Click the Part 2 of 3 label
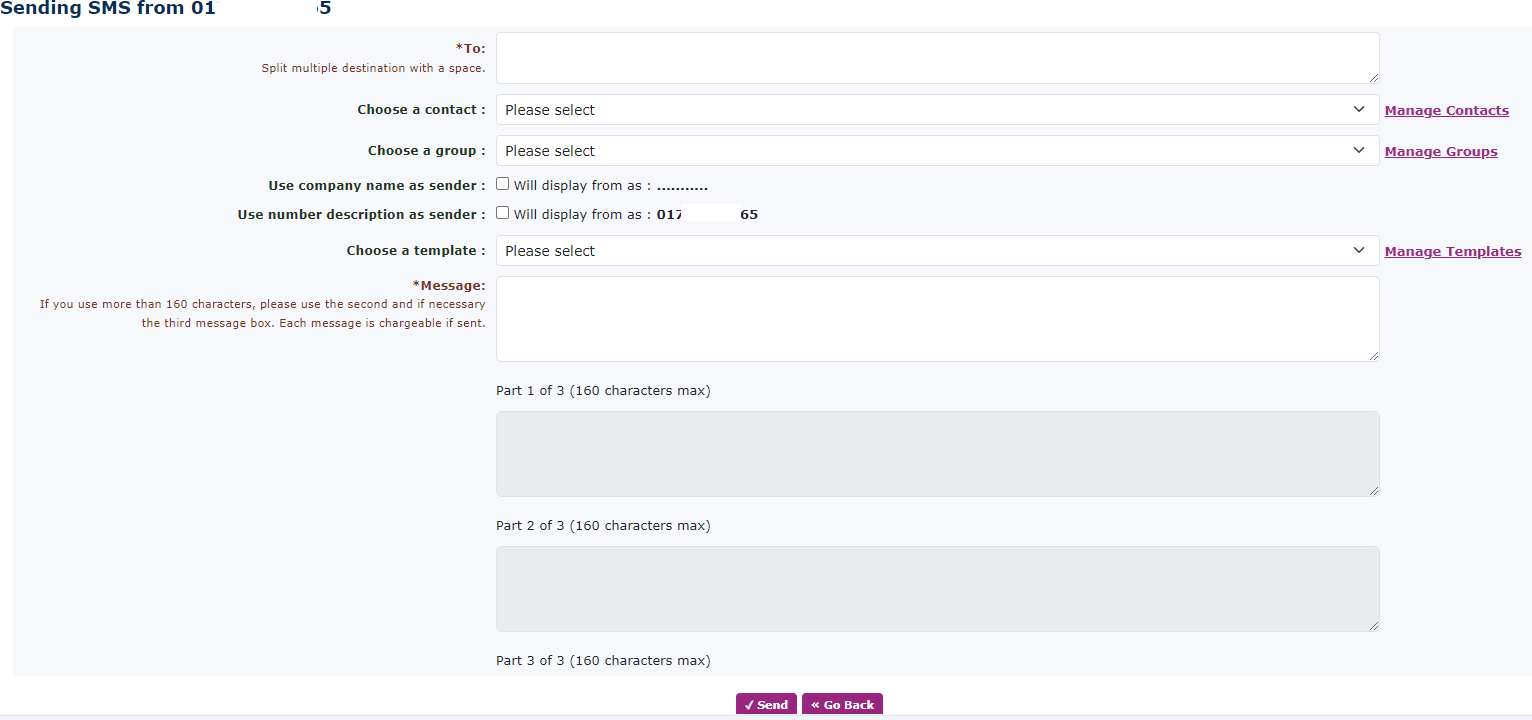This screenshot has width=1532, height=720. click(x=603, y=526)
